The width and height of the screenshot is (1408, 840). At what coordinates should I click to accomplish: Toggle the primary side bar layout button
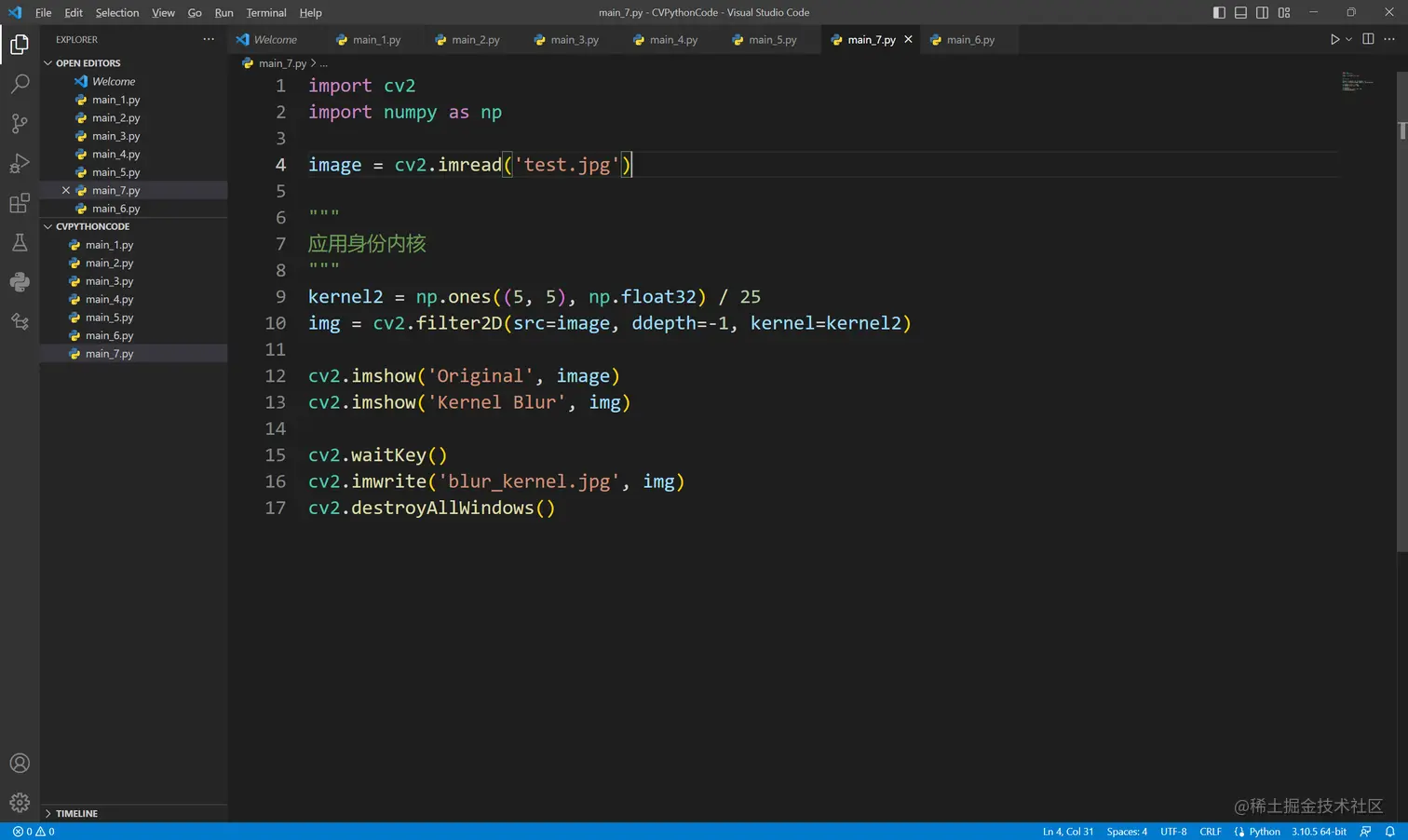[x=1219, y=12]
